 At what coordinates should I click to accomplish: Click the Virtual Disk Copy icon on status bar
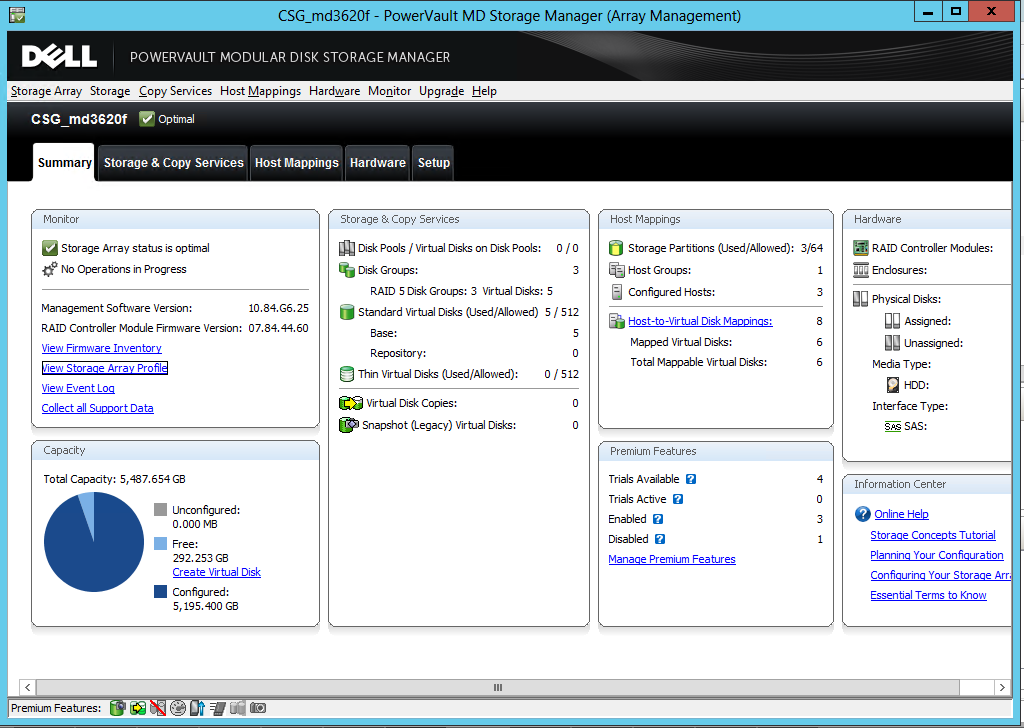[138, 708]
